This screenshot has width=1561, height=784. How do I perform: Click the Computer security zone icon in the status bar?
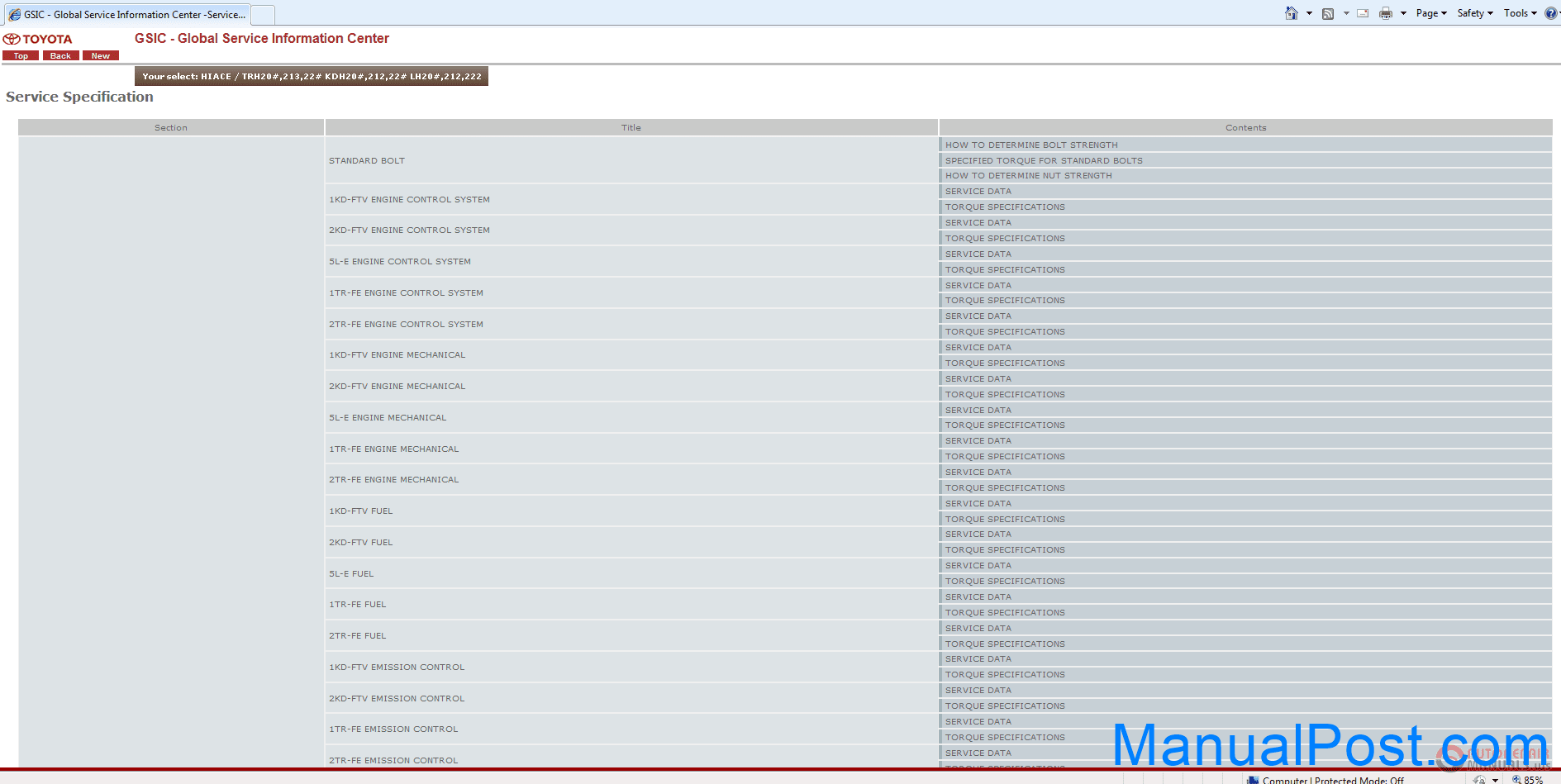1253,780
